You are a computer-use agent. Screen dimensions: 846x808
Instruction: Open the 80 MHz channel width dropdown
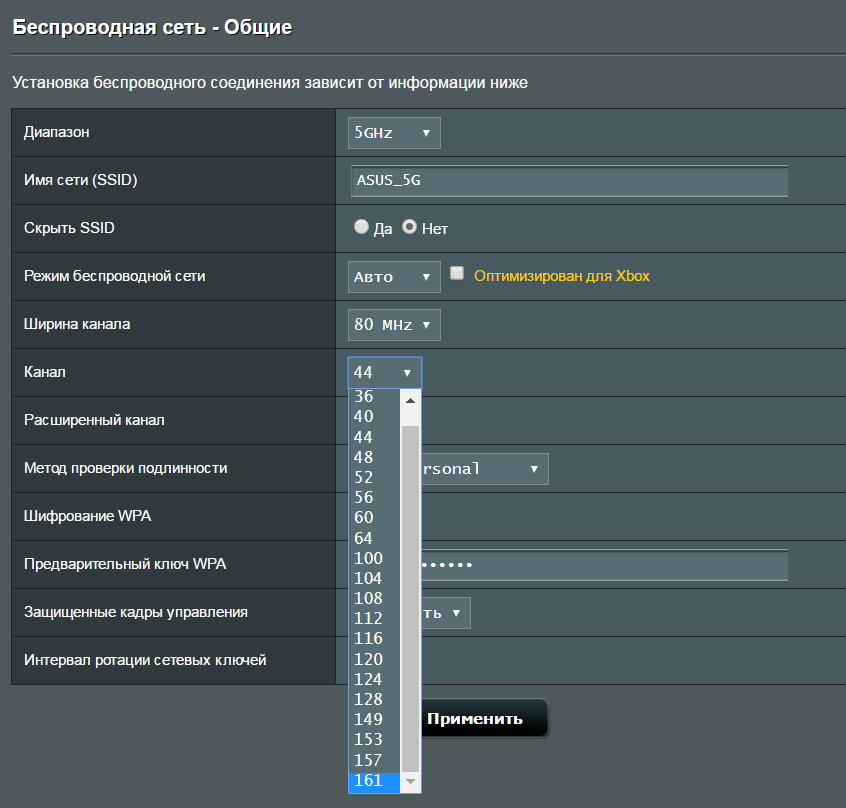(x=394, y=324)
